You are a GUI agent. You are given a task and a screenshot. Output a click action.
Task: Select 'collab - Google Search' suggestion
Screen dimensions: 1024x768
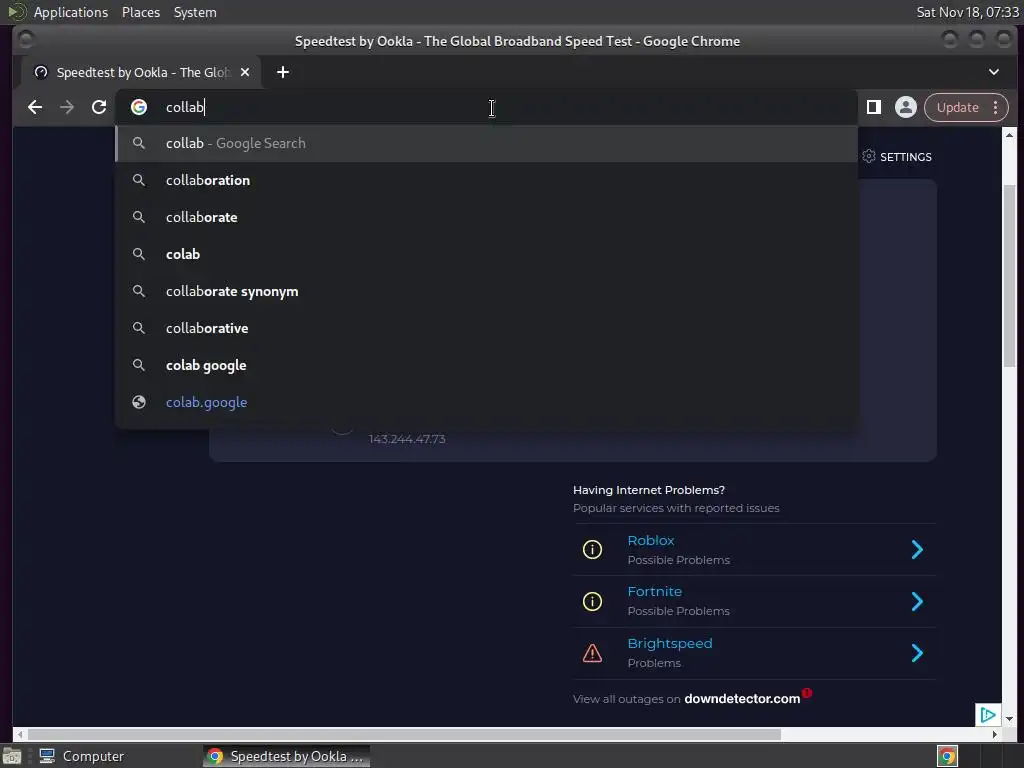[x=487, y=143]
